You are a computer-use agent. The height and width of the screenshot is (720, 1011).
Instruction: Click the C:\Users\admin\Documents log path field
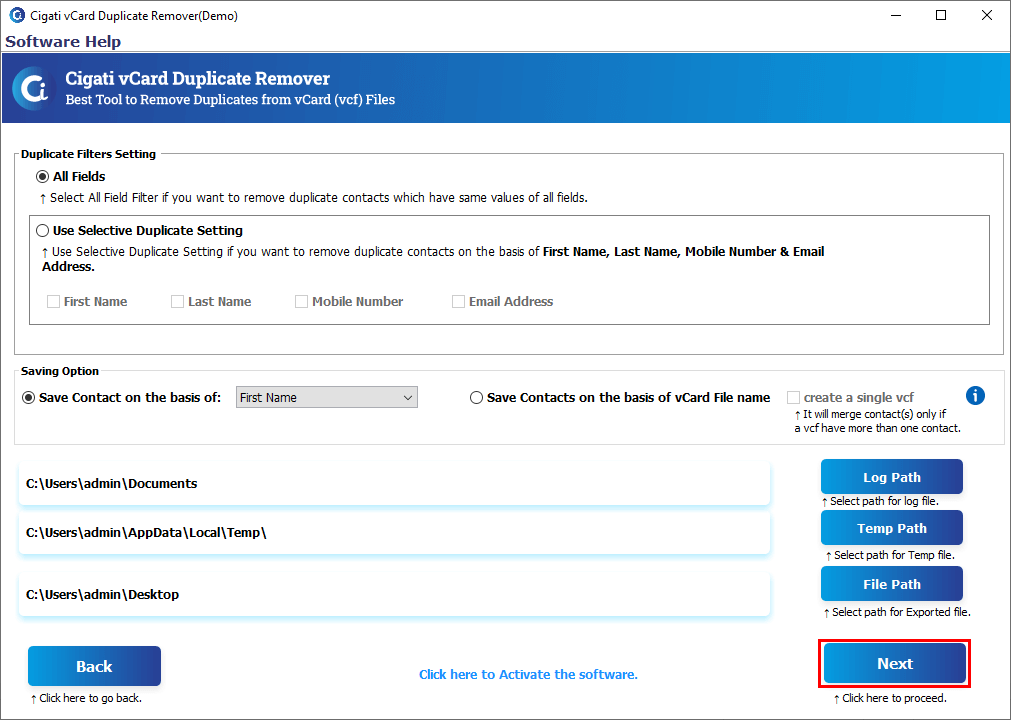pos(394,483)
